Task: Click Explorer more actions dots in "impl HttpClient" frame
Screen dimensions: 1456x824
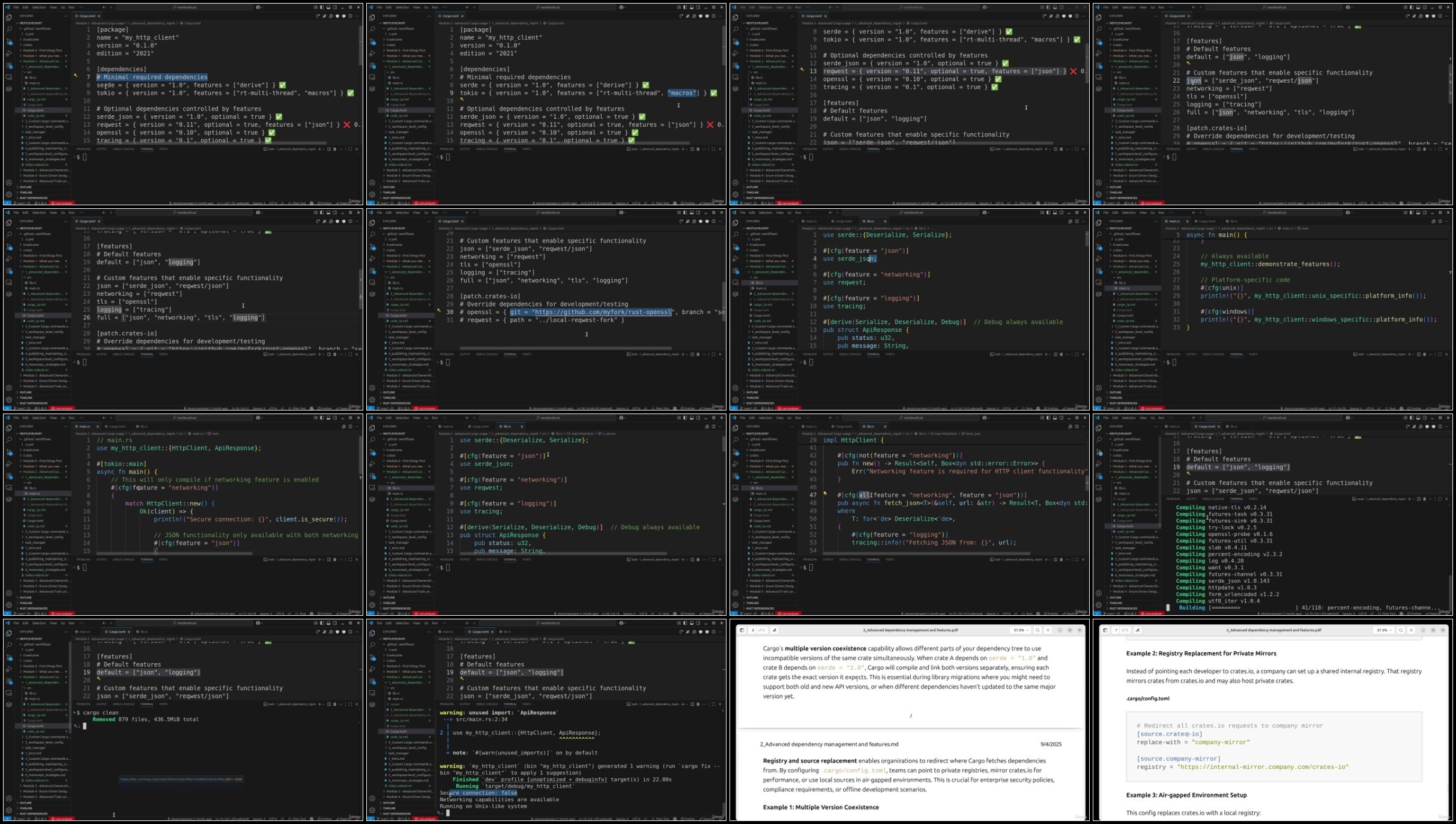Action: point(793,427)
